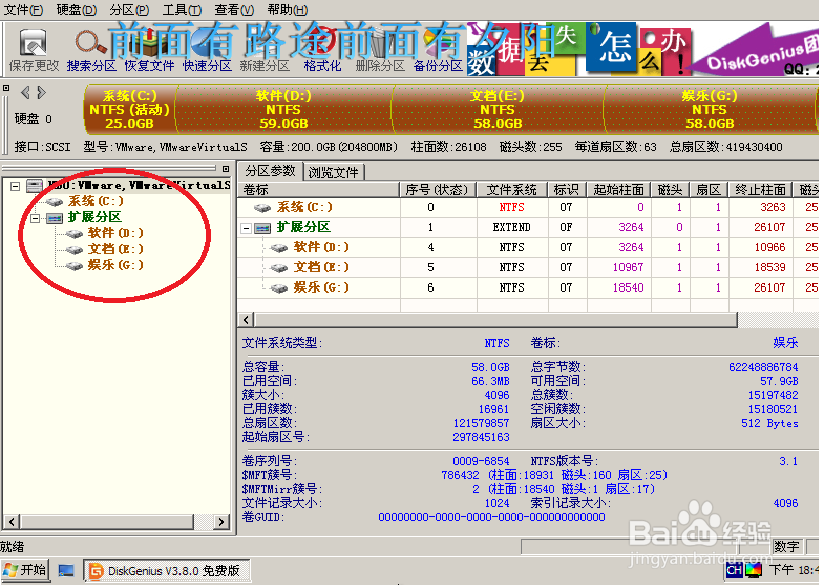The image size is (819, 587).
Task: Open the 分区(P) menu
Action: click(x=129, y=9)
